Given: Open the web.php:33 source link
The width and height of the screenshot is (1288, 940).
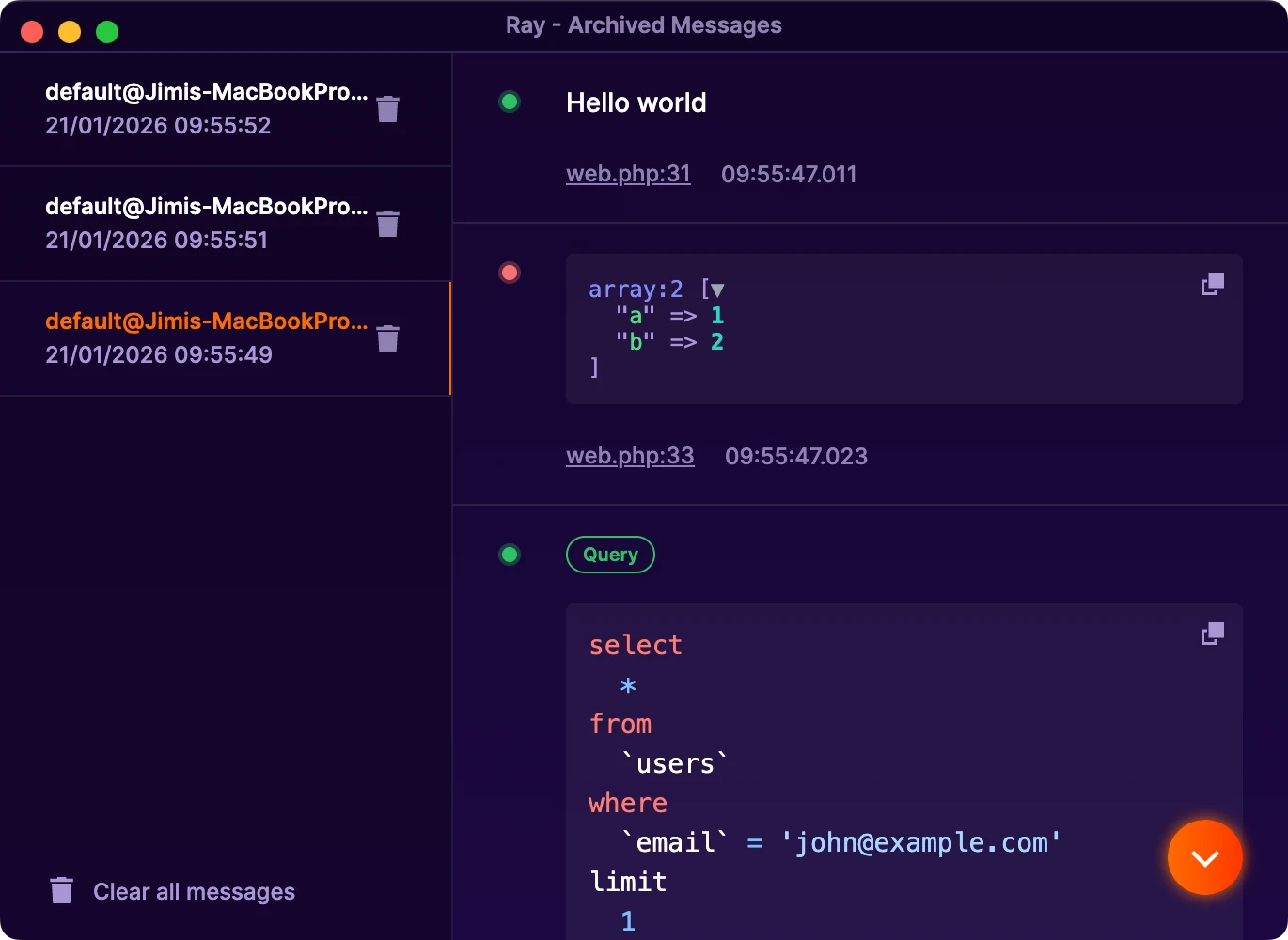Looking at the screenshot, I should [630, 456].
